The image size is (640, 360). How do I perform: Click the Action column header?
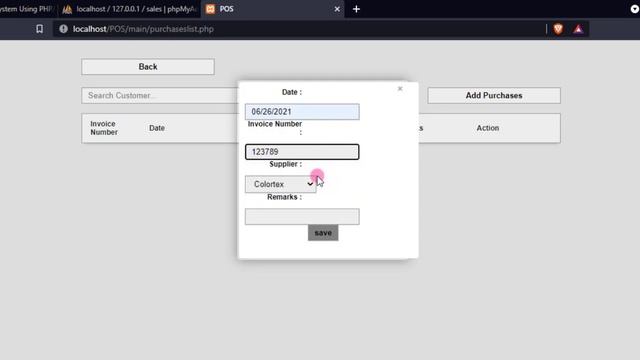[x=488, y=128]
